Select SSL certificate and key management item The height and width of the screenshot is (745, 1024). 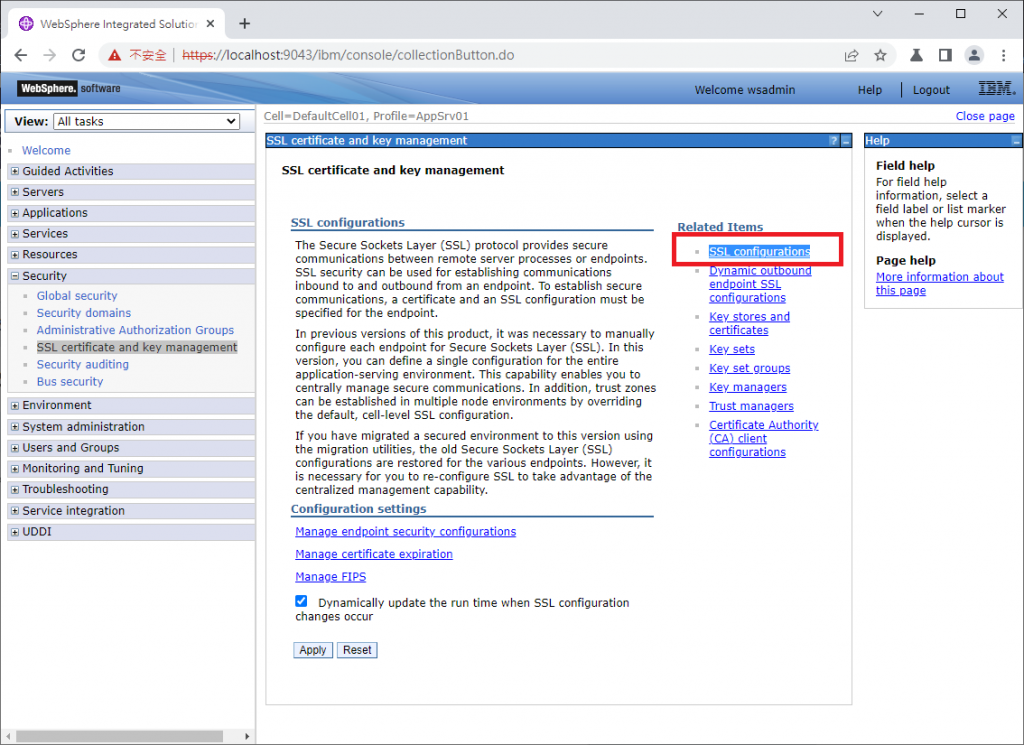(137, 347)
